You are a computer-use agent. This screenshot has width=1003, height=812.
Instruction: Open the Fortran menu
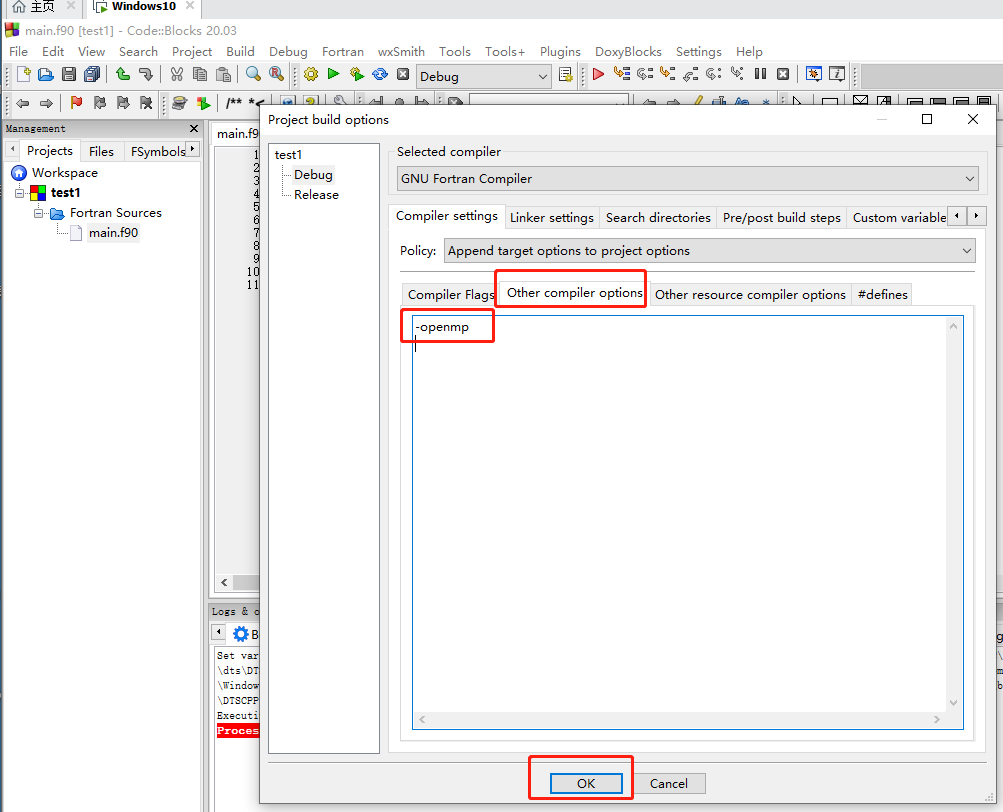click(342, 51)
